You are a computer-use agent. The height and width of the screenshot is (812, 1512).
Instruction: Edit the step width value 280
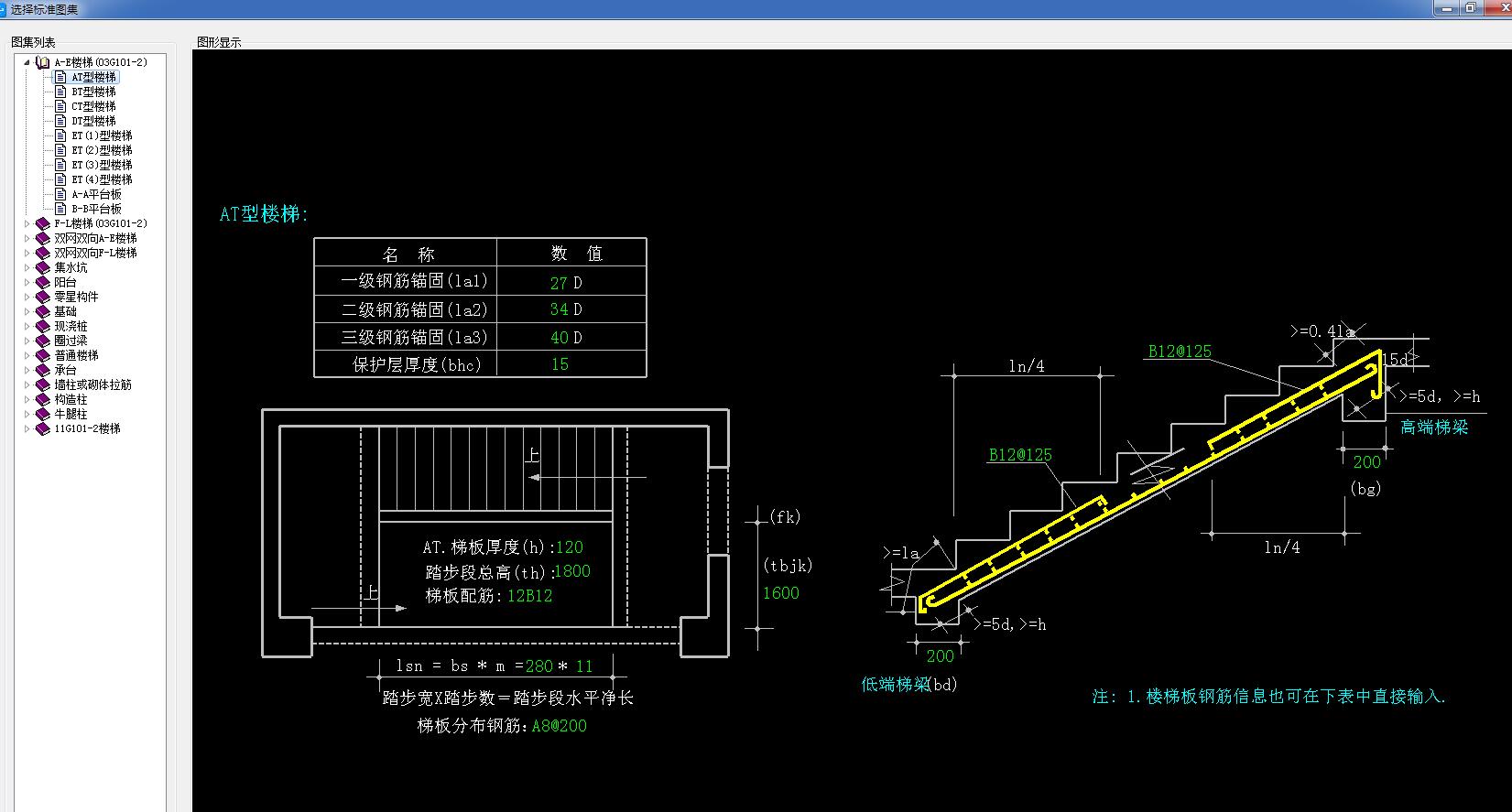[538, 666]
